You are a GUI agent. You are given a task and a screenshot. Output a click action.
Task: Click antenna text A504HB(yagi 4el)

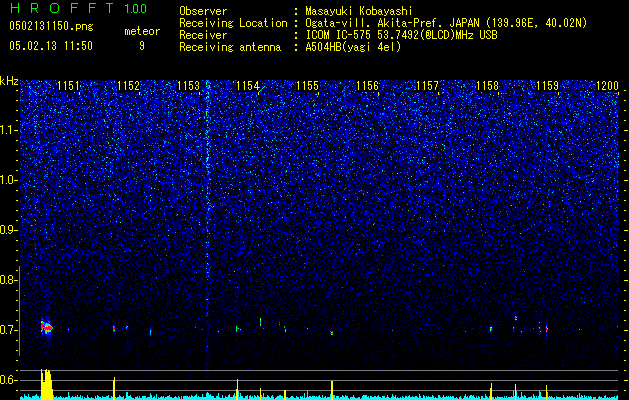pyautogui.click(x=353, y=47)
